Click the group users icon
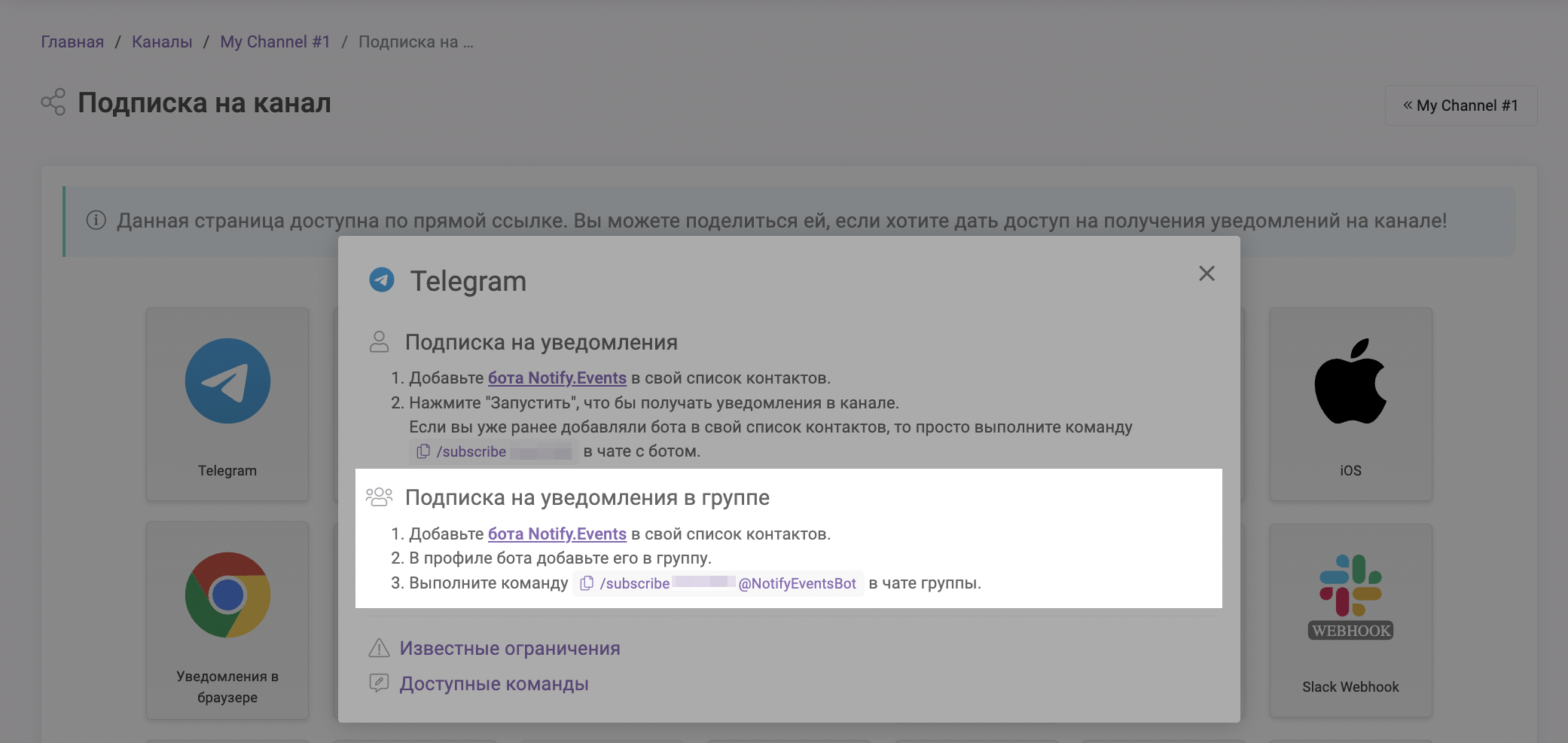 point(379,497)
